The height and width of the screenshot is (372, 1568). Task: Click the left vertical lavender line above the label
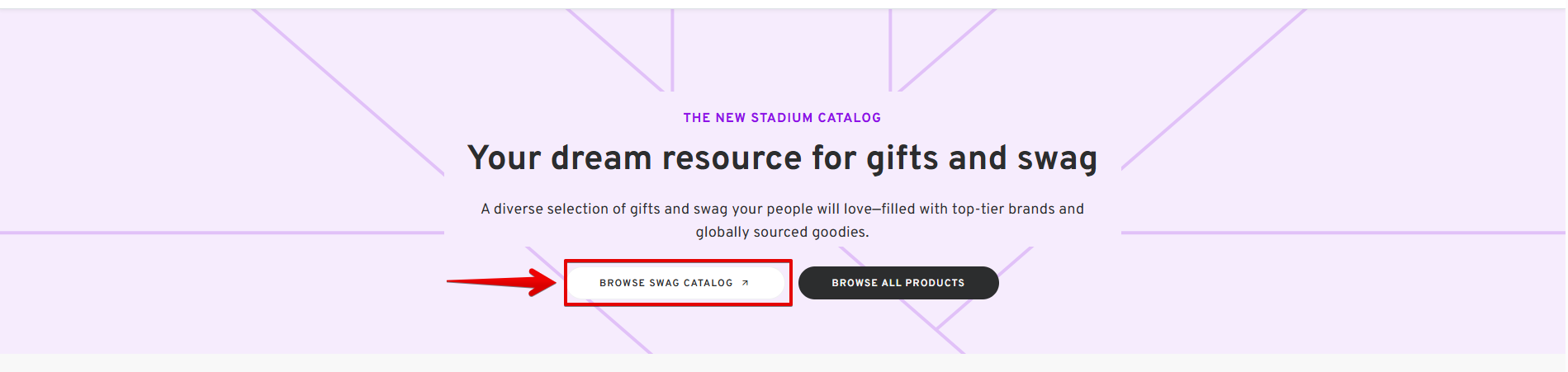[x=672, y=49]
